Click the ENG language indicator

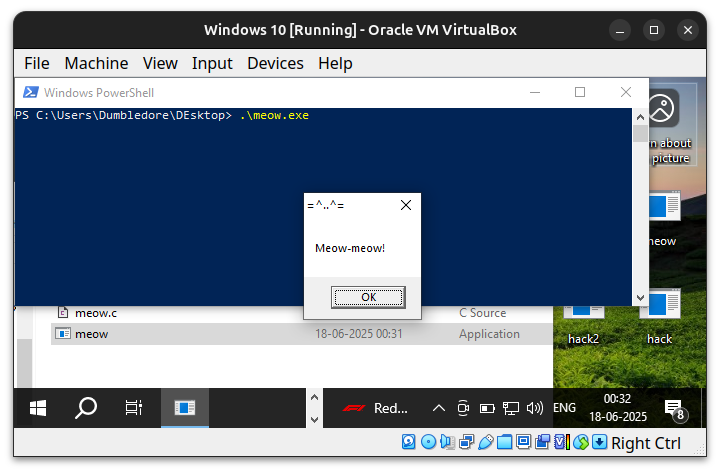pyautogui.click(x=564, y=408)
